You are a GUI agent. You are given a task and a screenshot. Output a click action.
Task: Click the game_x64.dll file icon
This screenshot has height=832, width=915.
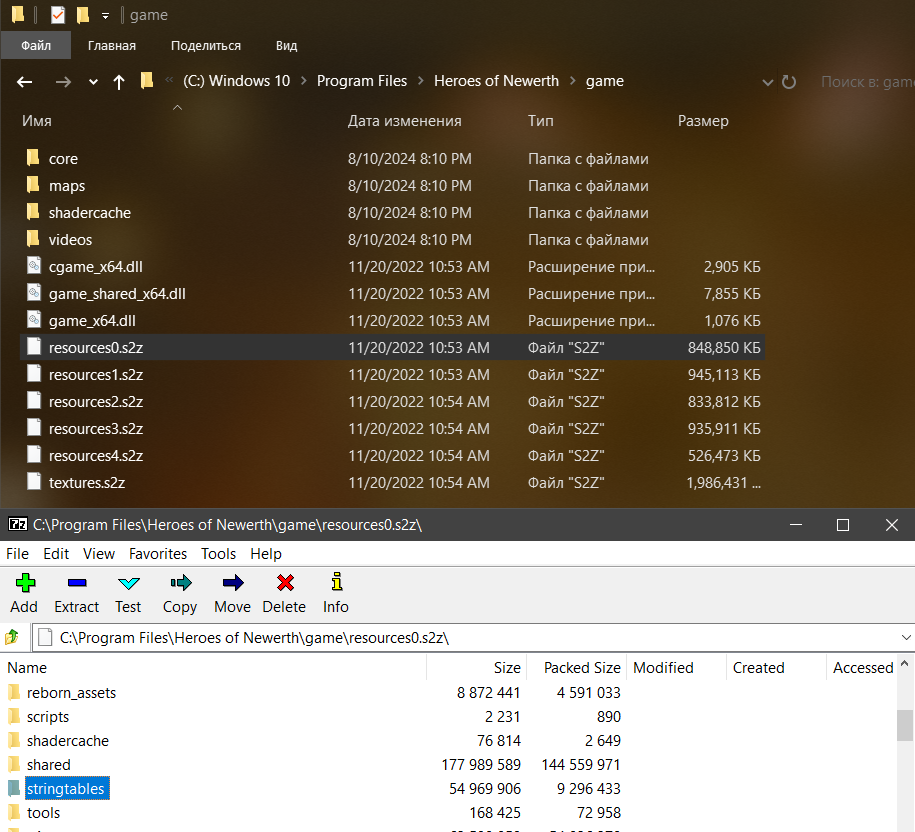(34, 319)
